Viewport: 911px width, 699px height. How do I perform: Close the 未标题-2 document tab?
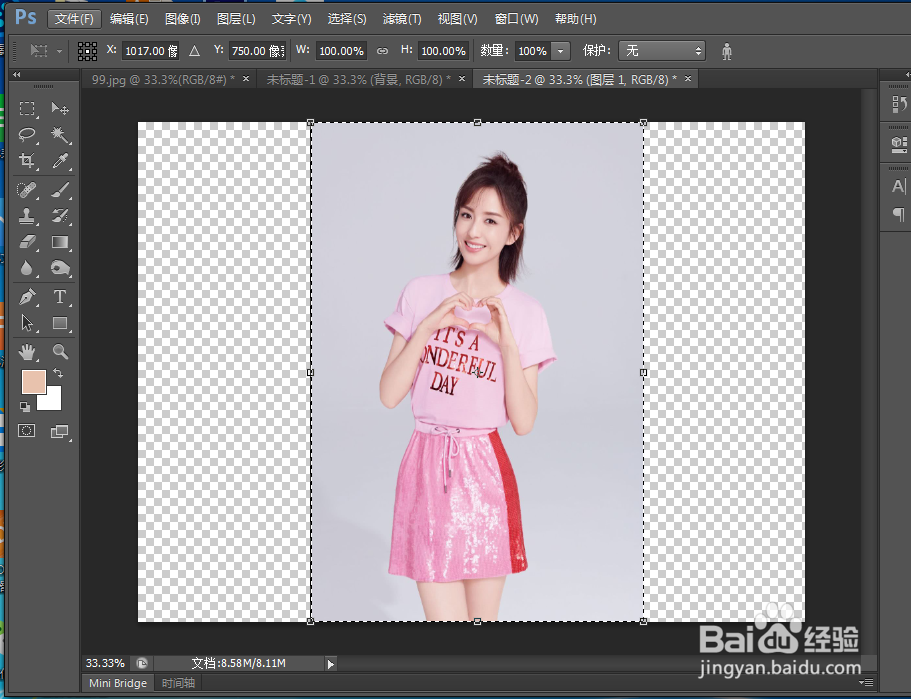tap(688, 78)
